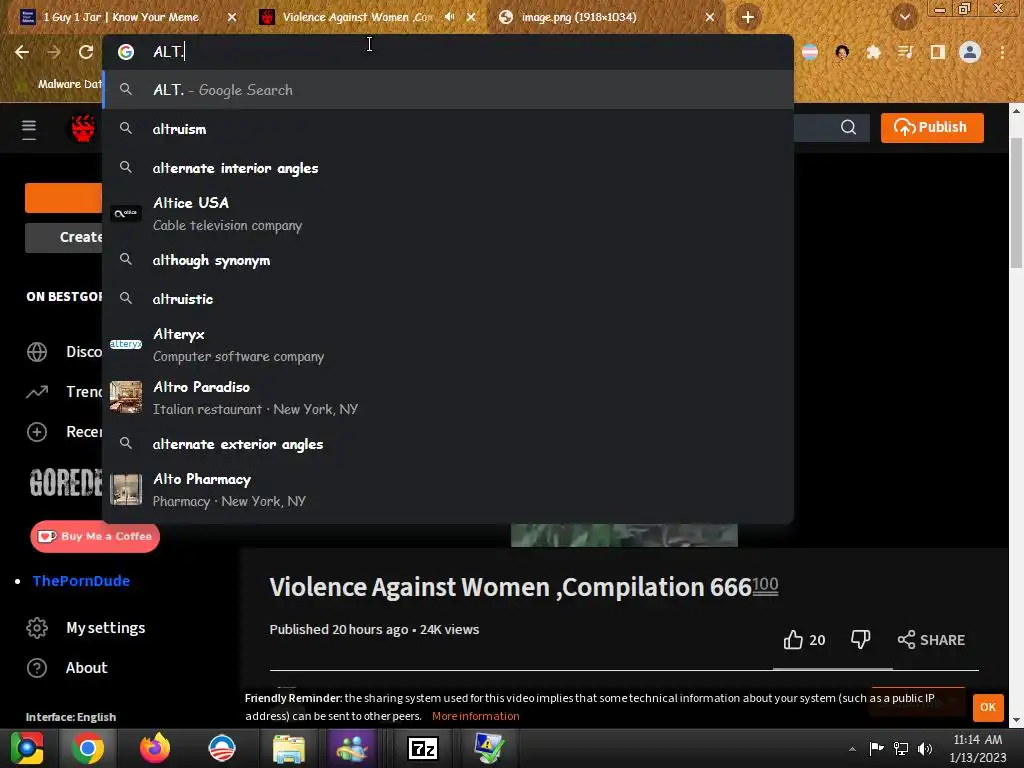Open the extensions puzzle icon
Image resolution: width=1024 pixels, height=768 pixels.
[x=873, y=52]
